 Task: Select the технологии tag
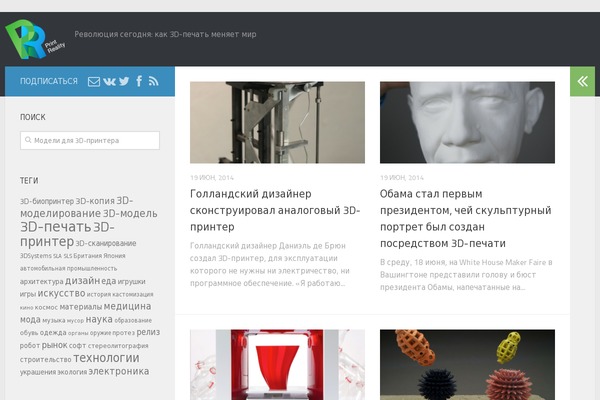coord(106,358)
